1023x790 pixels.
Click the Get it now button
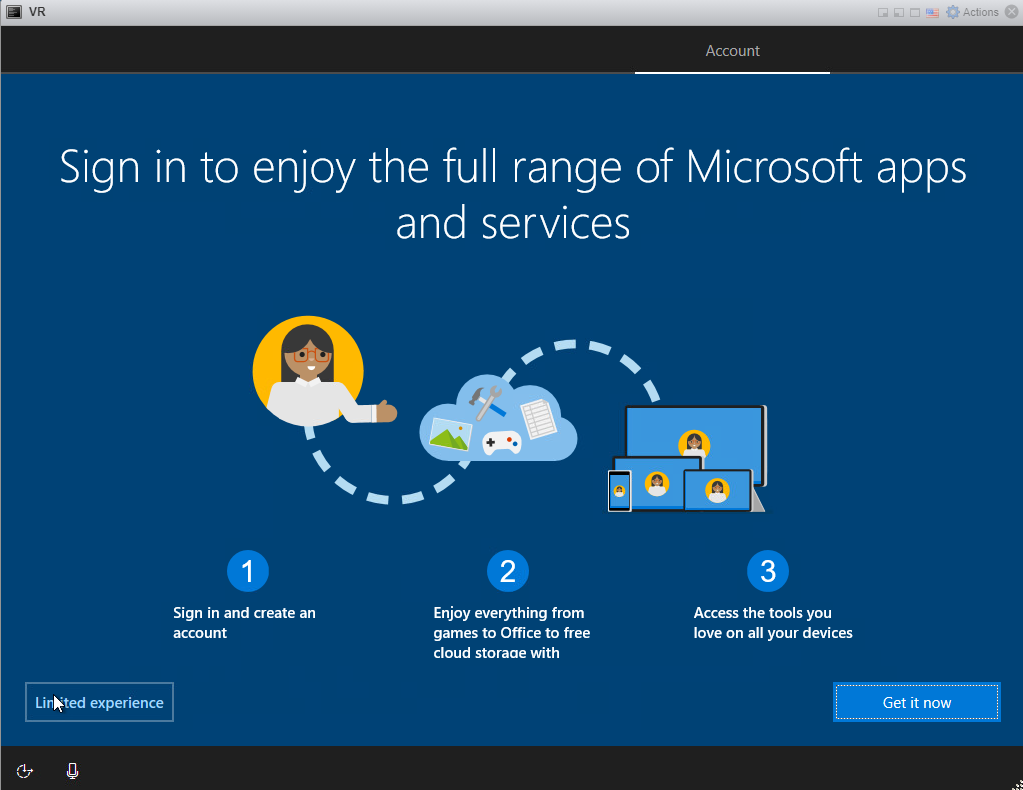pyautogui.click(x=917, y=702)
